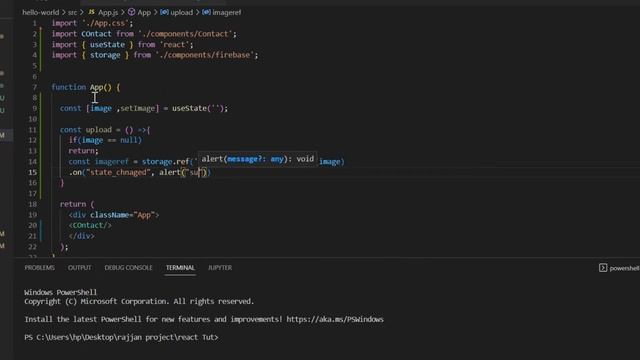Click 'null' on line 12

click(x=128, y=140)
